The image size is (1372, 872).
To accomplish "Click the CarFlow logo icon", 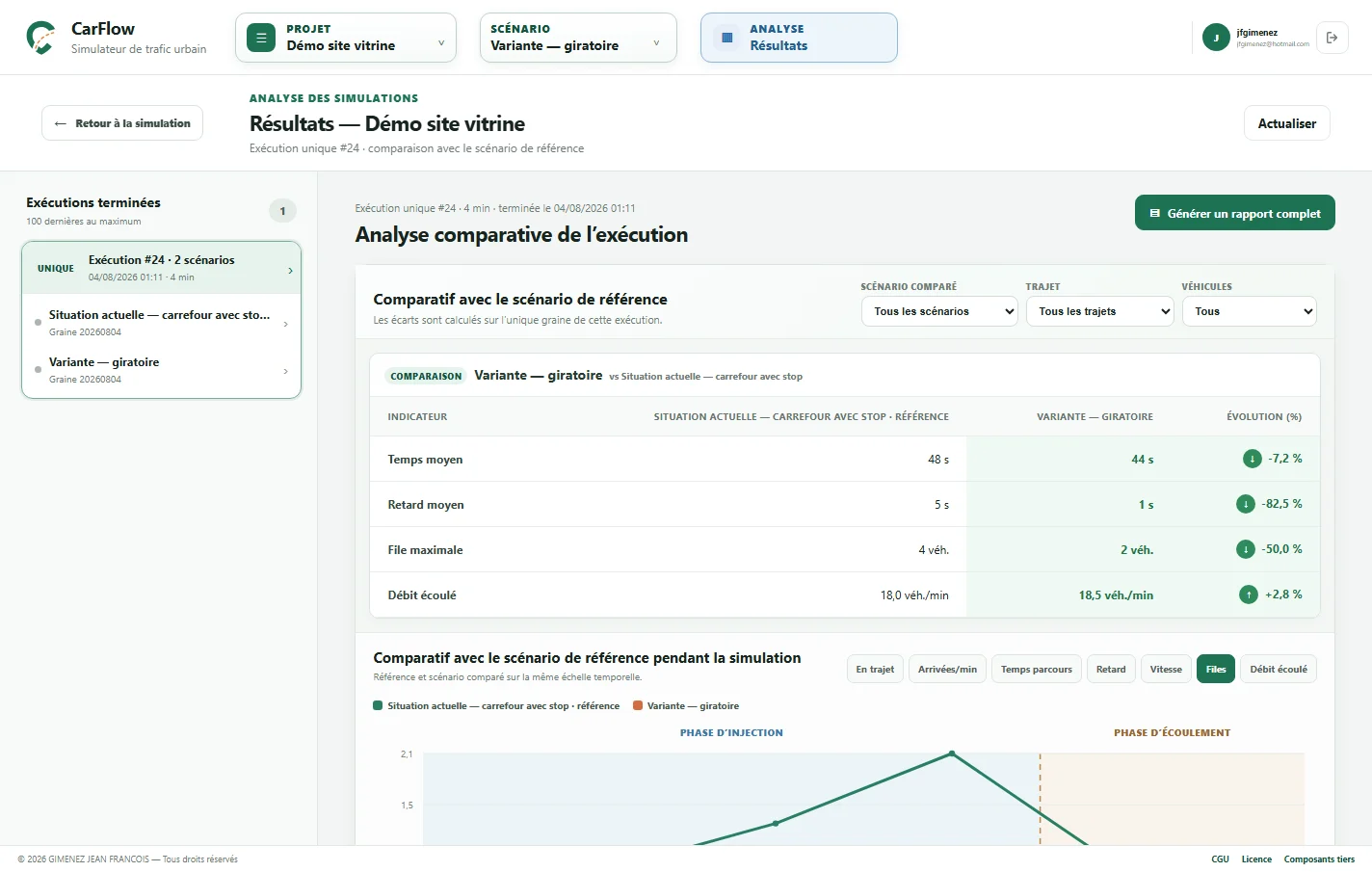I will pos(40,38).
